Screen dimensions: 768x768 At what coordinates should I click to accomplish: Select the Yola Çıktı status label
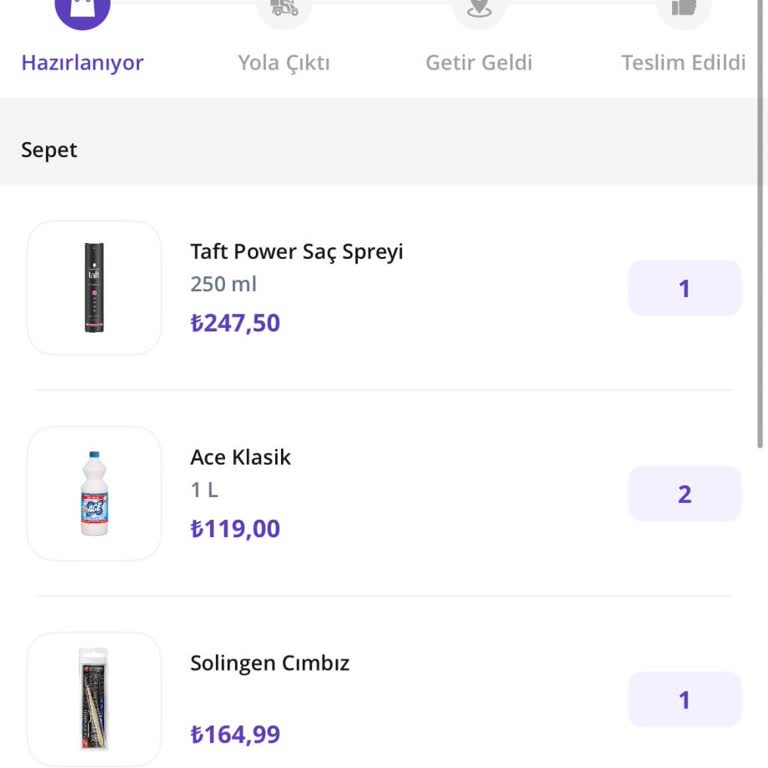[284, 63]
